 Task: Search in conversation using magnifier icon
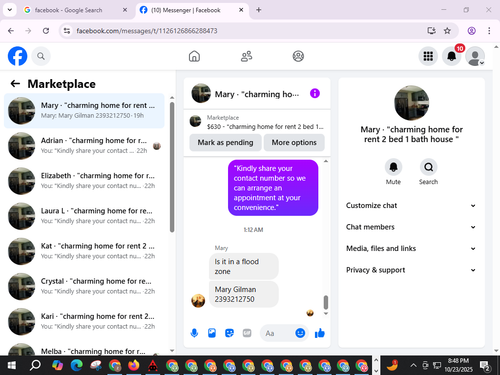tap(428, 167)
